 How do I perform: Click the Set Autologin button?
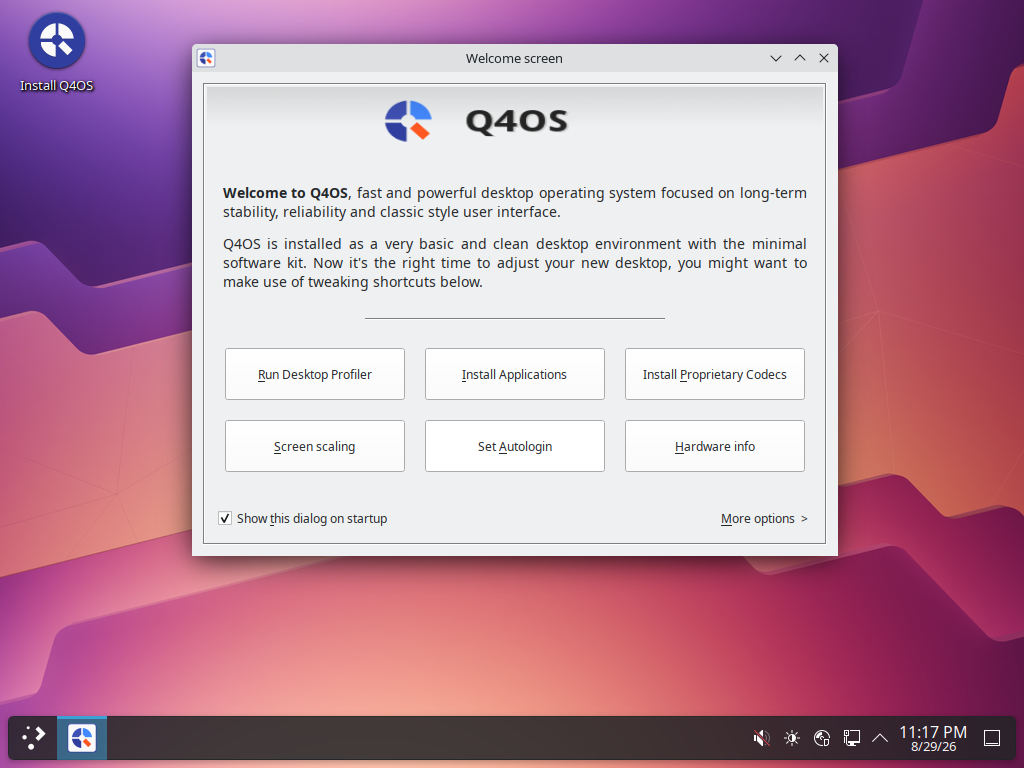tap(515, 446)
